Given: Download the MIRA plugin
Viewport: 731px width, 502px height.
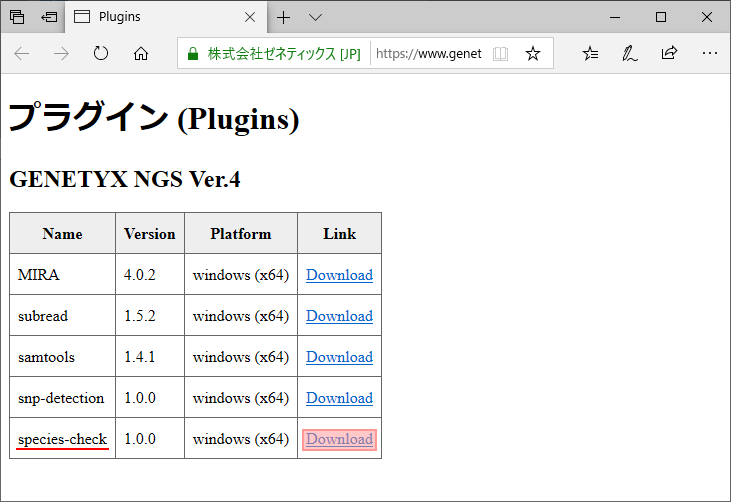Looking at the screenshot, I should pyautogui.click(x=339, y=275).
